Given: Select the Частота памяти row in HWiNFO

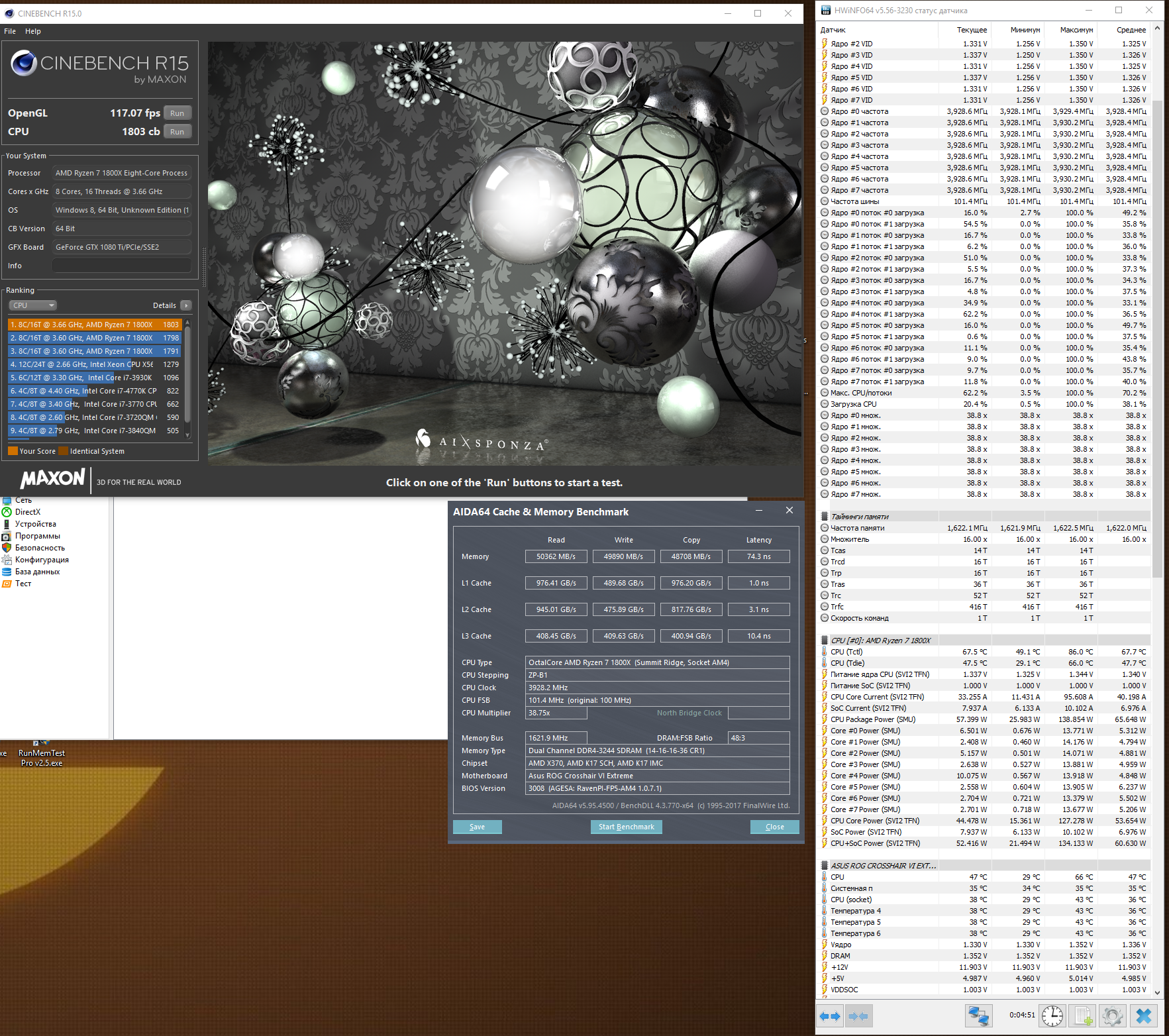Looking at the screenshot, I should (984, 528).
